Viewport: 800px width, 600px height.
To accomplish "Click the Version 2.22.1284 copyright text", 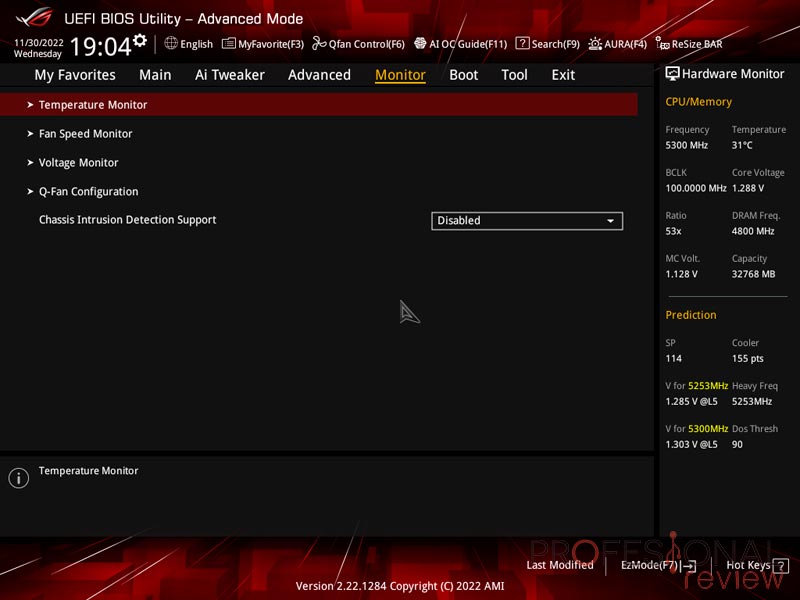I will tap(400, 586).
